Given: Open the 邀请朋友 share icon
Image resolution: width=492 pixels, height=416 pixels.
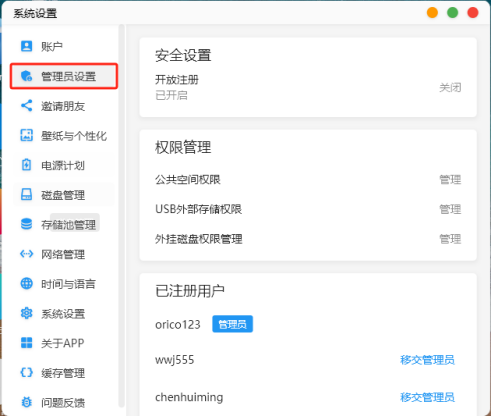Looking at the screenshot, I should (27, 106).
